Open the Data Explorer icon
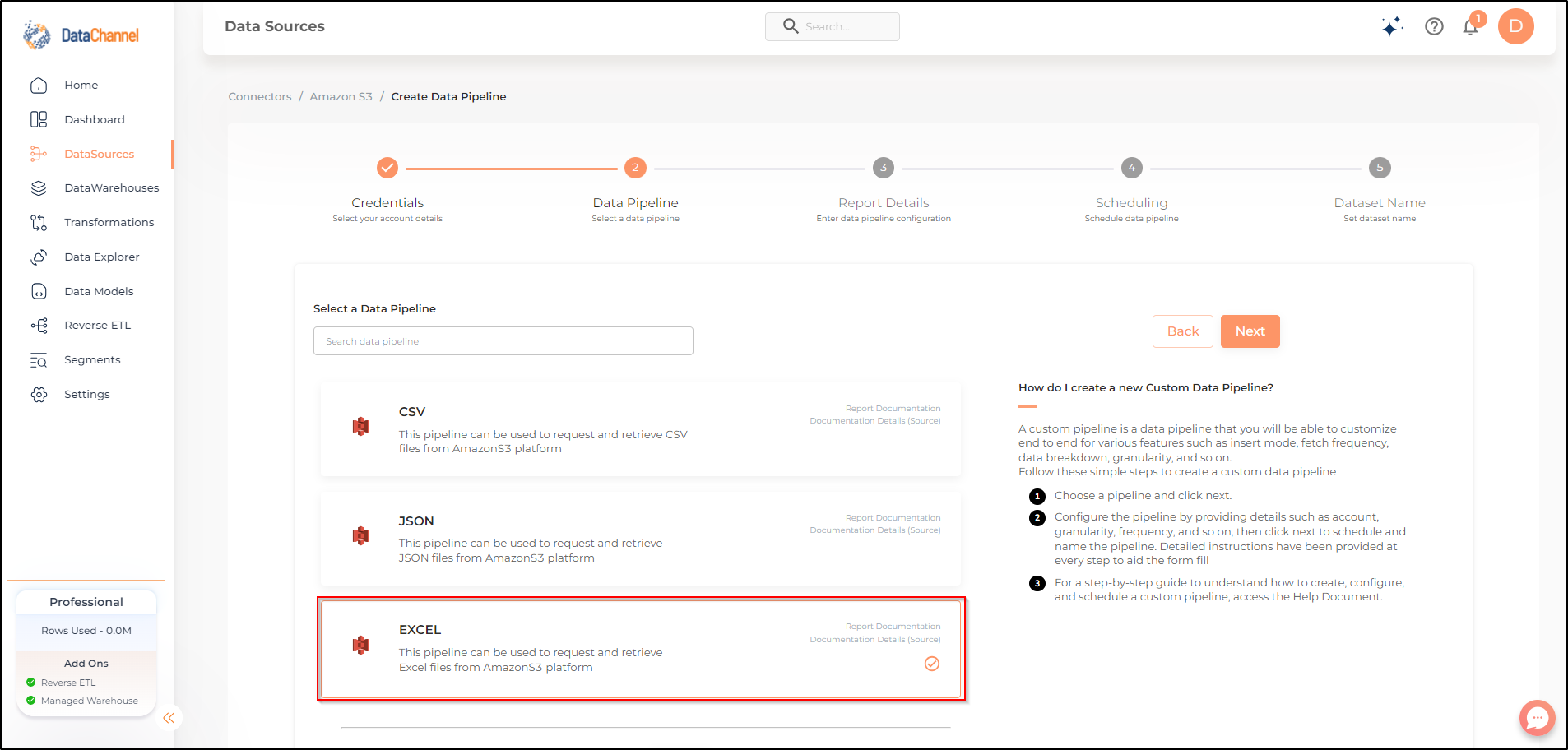 (39, 257)
